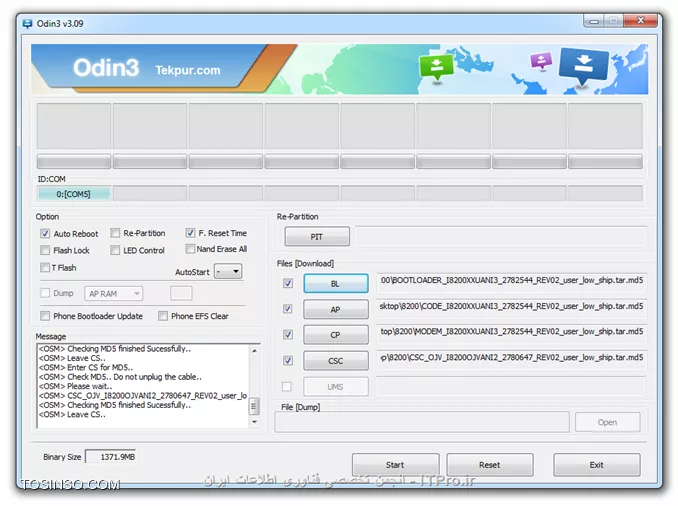
Task: Click the PIT button
Action: pyautogui.click(x=317, y=237)
